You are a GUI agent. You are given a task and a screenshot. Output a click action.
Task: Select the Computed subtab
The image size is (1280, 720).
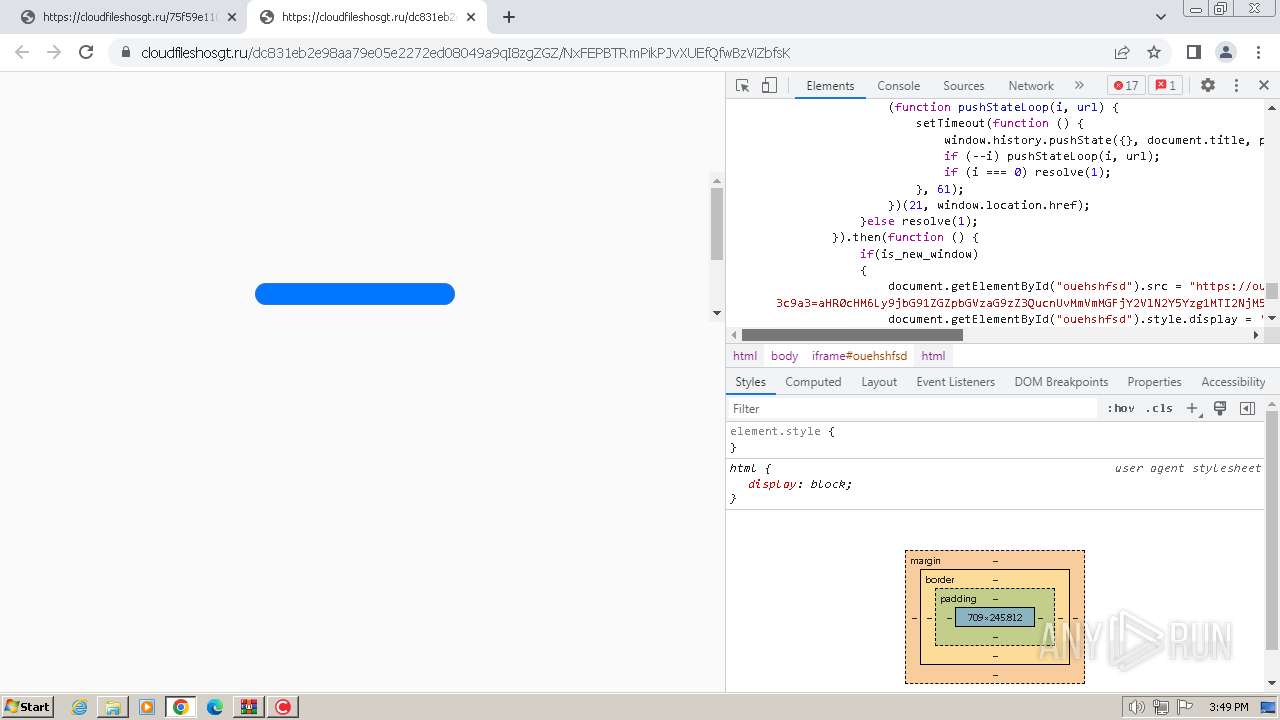[813, 382]
